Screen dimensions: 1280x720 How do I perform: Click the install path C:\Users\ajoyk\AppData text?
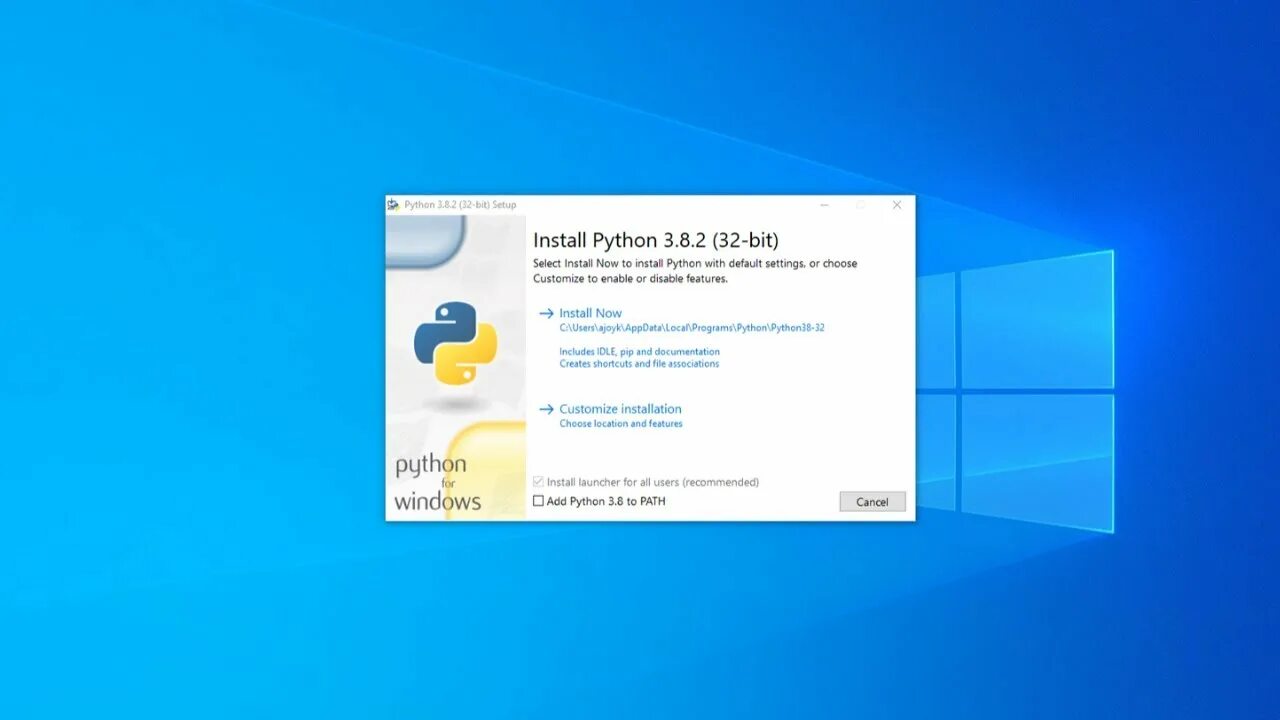(x=692, y=328)
